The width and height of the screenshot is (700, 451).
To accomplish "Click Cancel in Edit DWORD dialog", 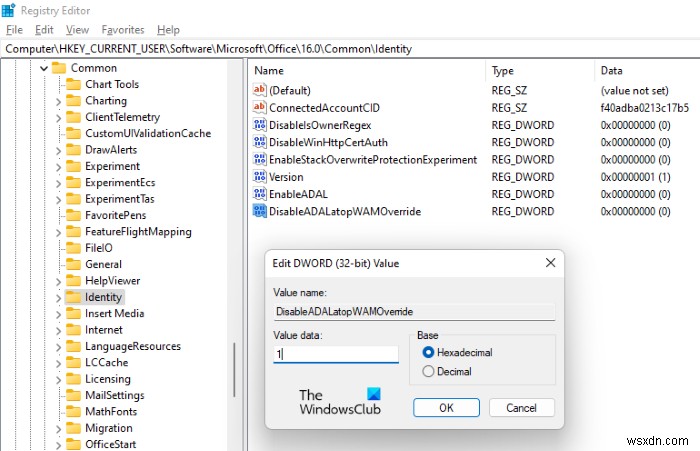I will (521, 407).
